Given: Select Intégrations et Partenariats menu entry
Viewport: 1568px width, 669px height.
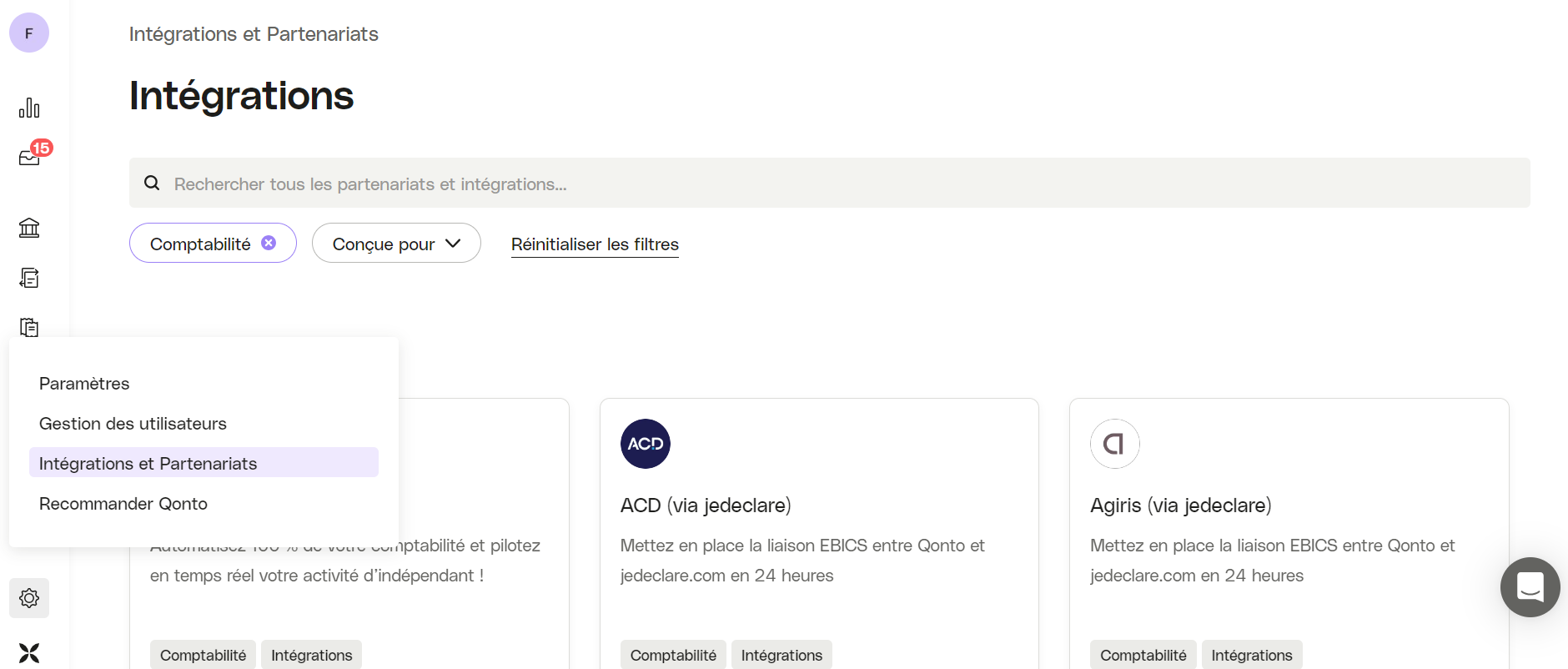Looking at the screenshot, I should point(204,462).
